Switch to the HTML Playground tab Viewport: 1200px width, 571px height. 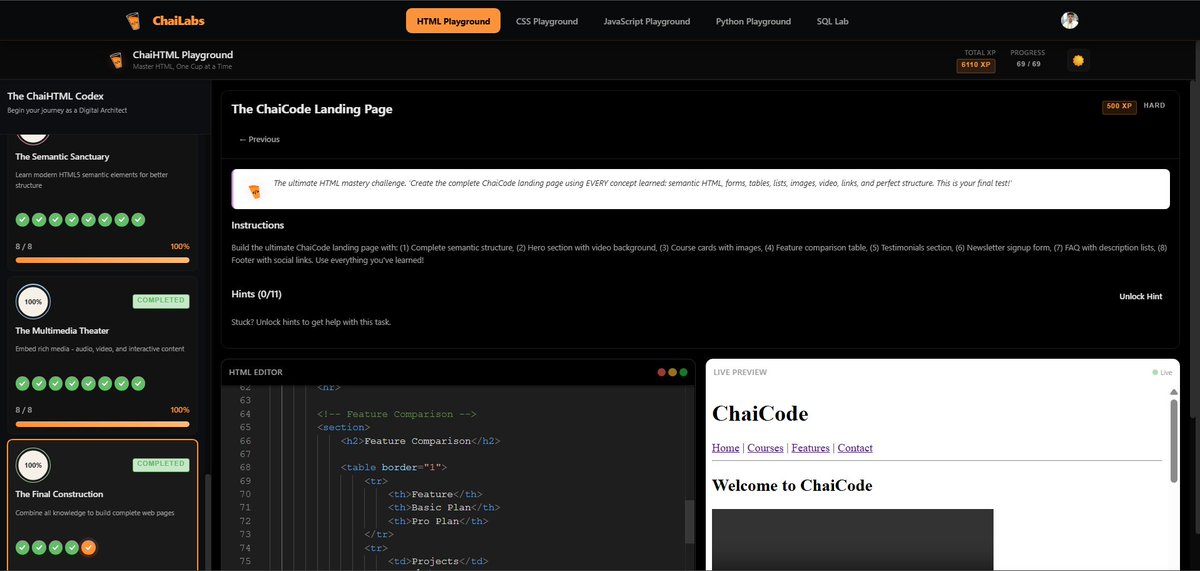(453, 21)
